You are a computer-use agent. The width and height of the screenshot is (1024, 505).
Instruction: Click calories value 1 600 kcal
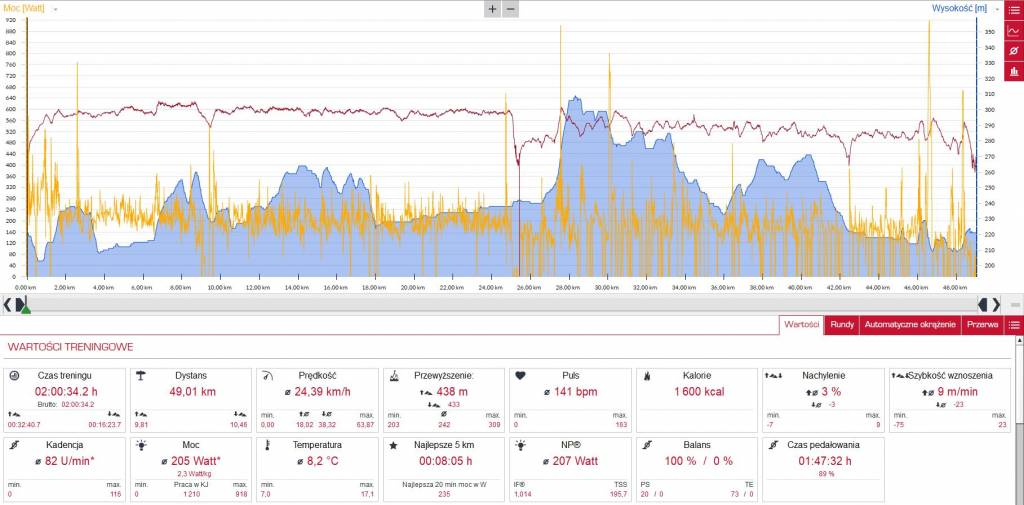699,392
